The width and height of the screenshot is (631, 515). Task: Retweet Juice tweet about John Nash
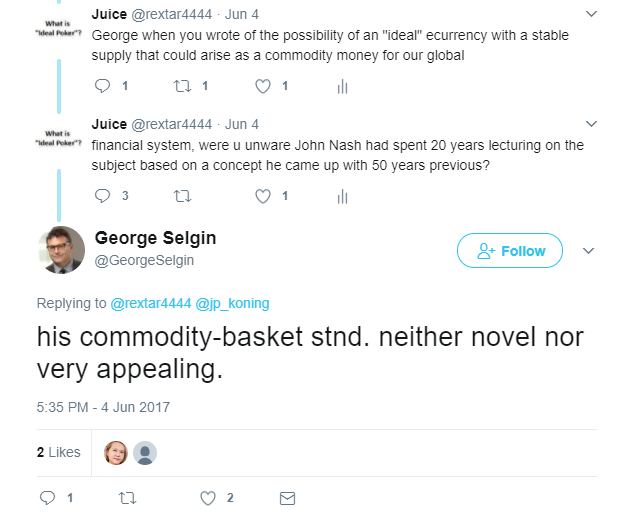coord(182,196)
